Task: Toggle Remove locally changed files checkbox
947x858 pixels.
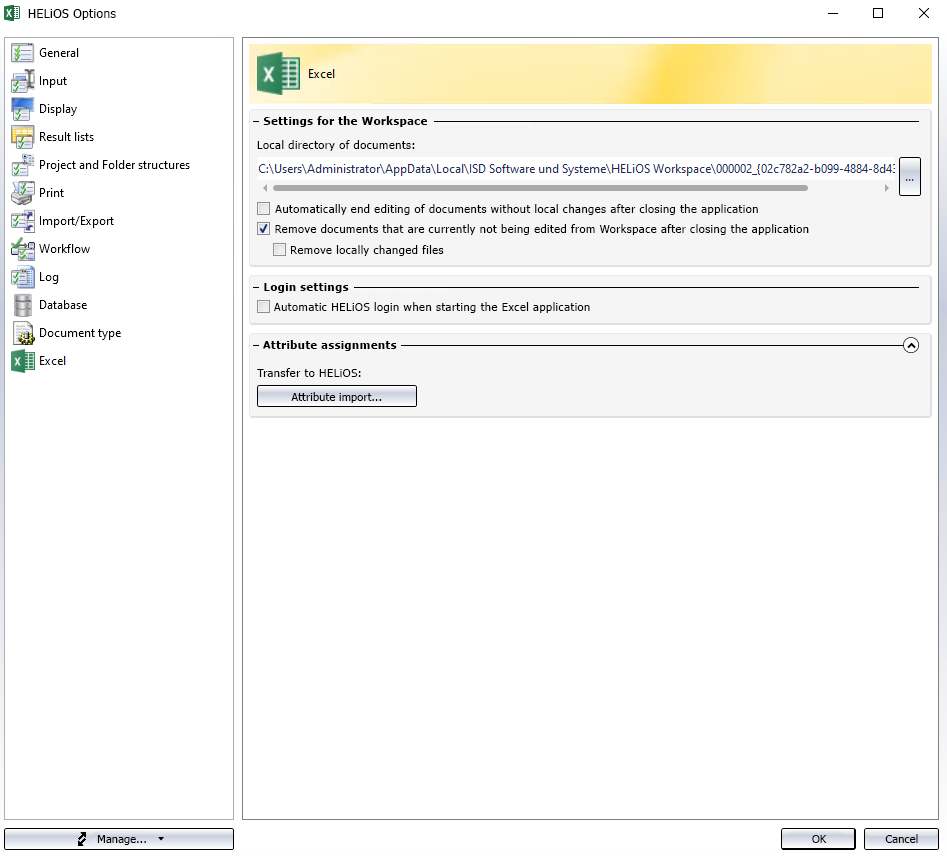Action: (x=280, y=250)
